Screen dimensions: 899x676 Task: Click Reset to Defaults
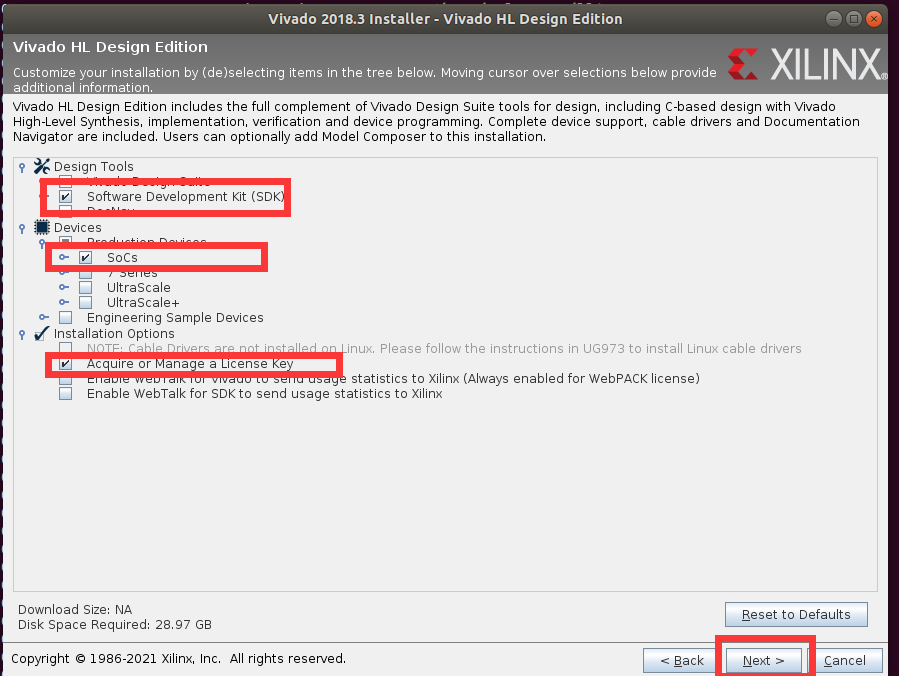tap(796, 615)
